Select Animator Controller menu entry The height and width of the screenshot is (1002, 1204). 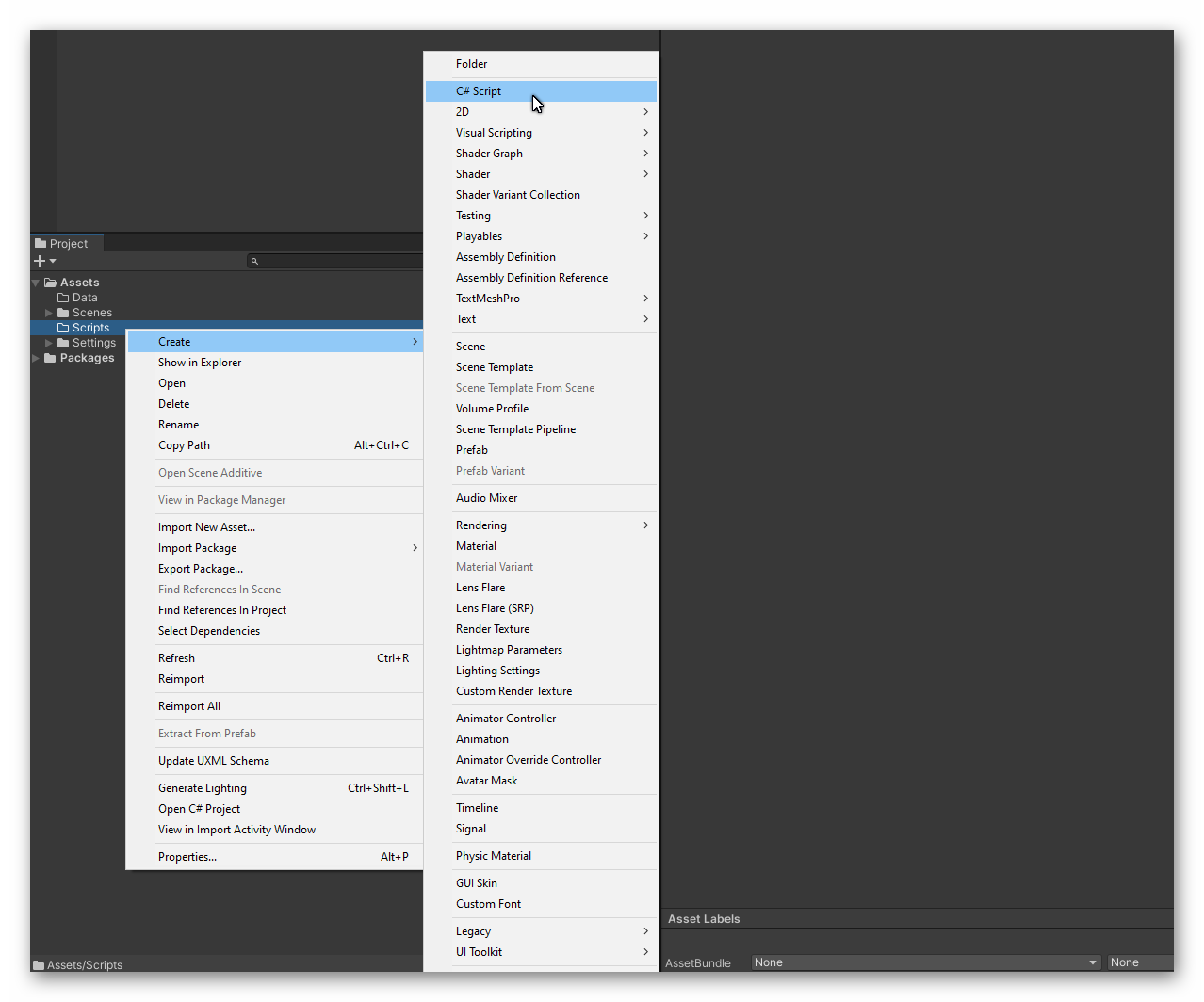coord(506,719)
